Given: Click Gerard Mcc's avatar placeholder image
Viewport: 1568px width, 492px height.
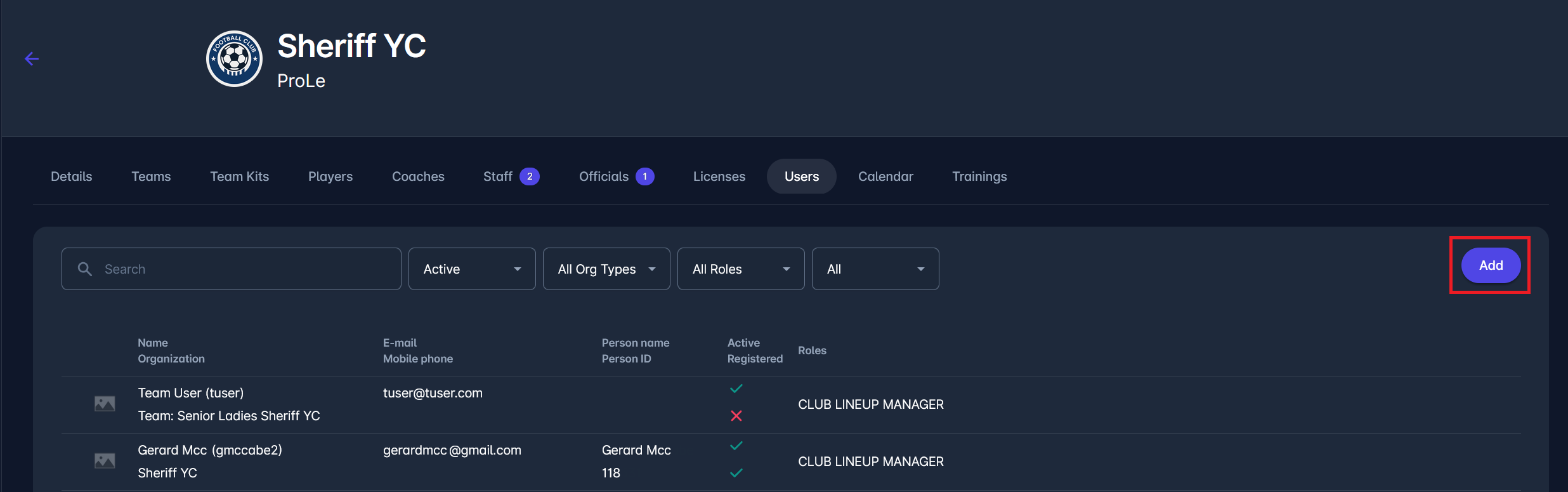Looking at the screenshot, I should [x=105, y=461].
